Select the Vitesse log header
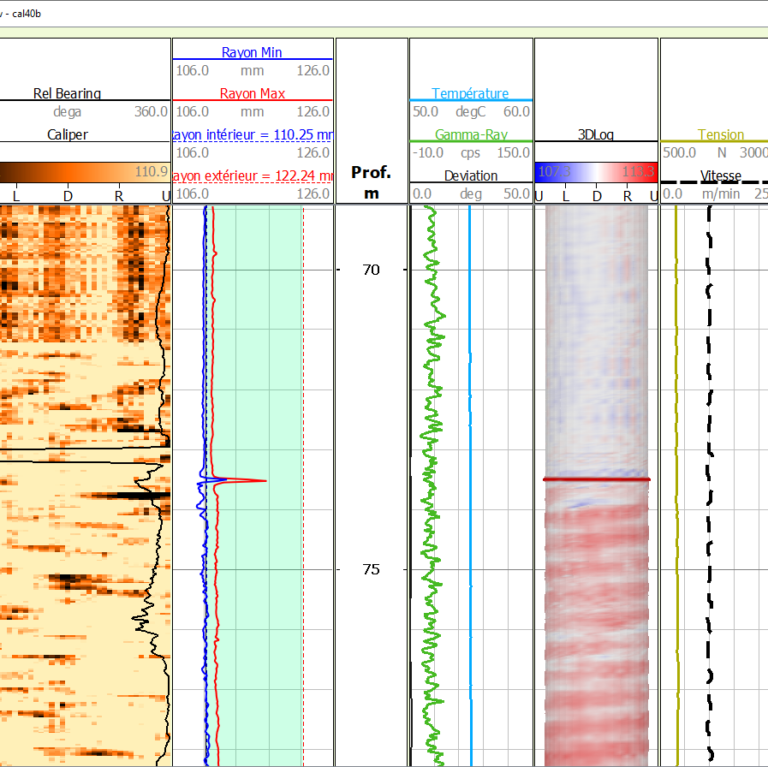The height and width of the screenshot is (767, 768). 720,175
